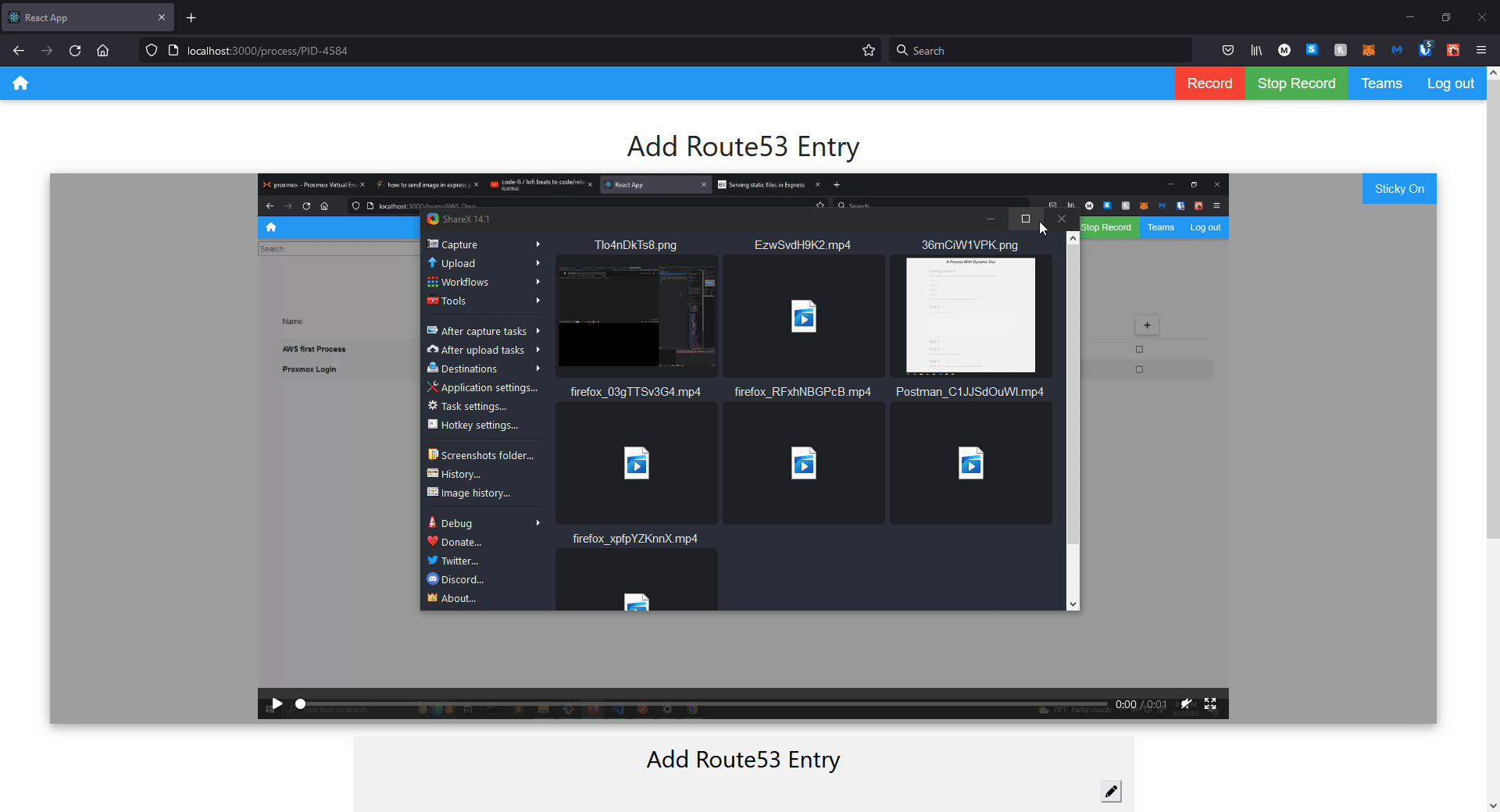Bookmark this page with the star icon
This screenshot has height=812, width=1500.
[x=869, y=51]
